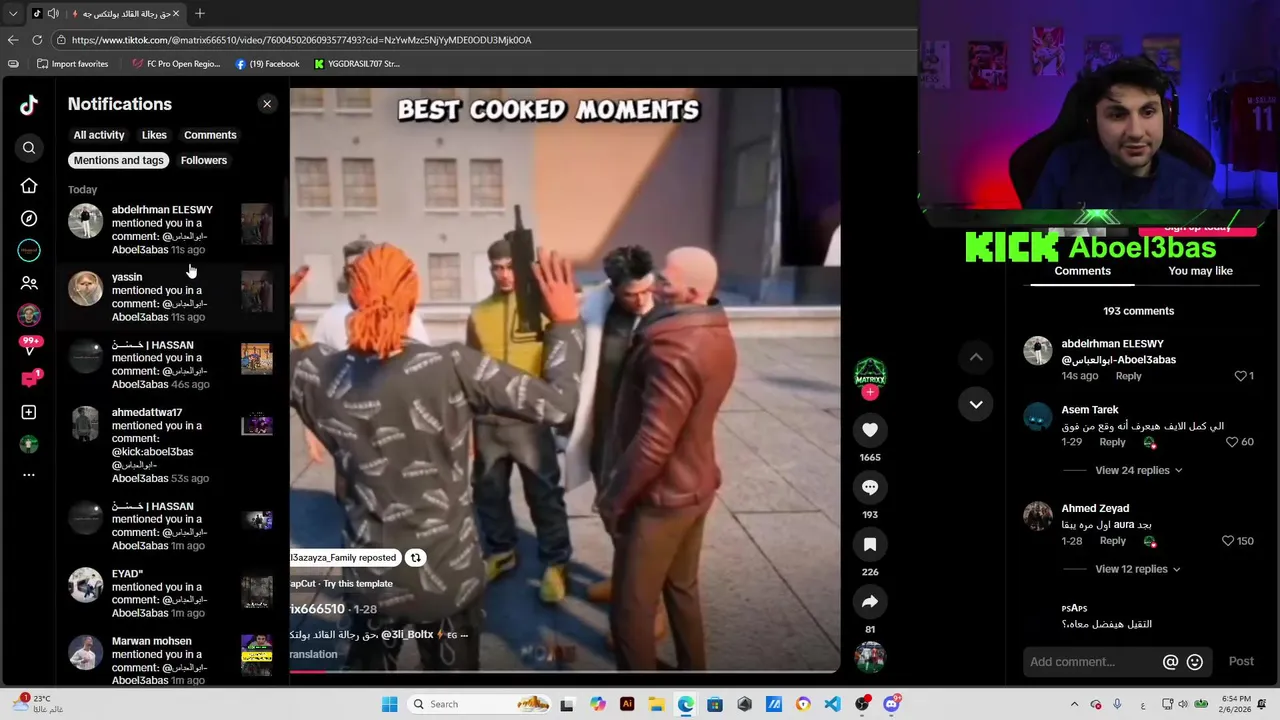Viewport: 1280px width, 720px height.
Task: Open ahmedattwa17's mention notification
Action: [170, 445]
